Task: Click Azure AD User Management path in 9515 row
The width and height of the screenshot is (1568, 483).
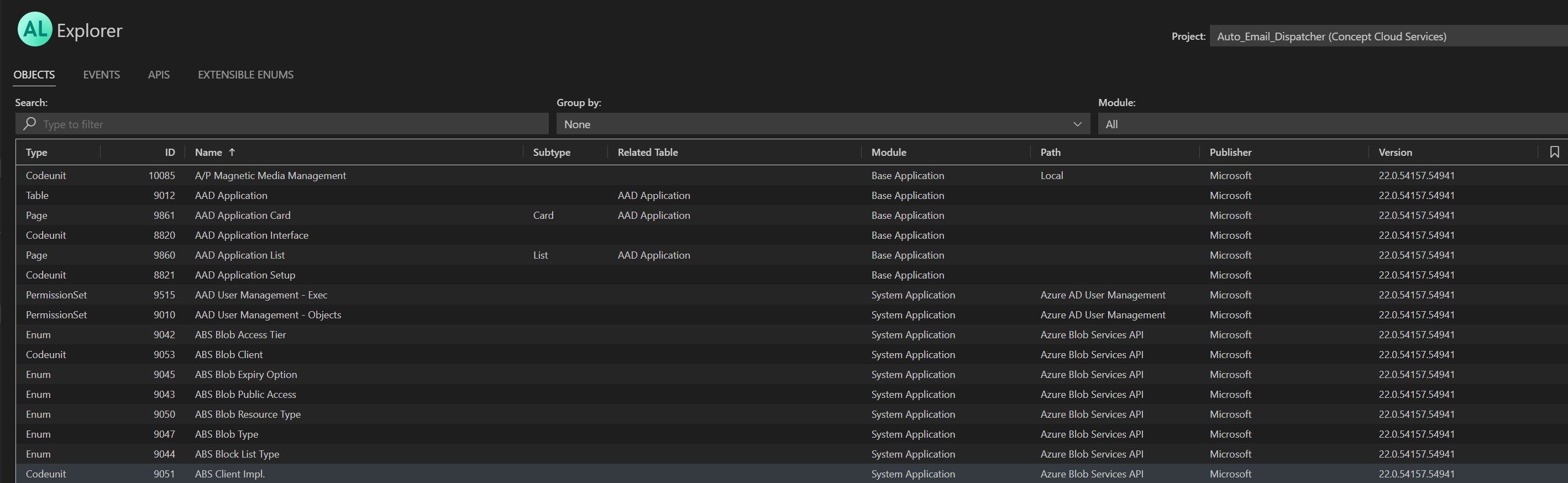Action: (x=1103, y=295)
